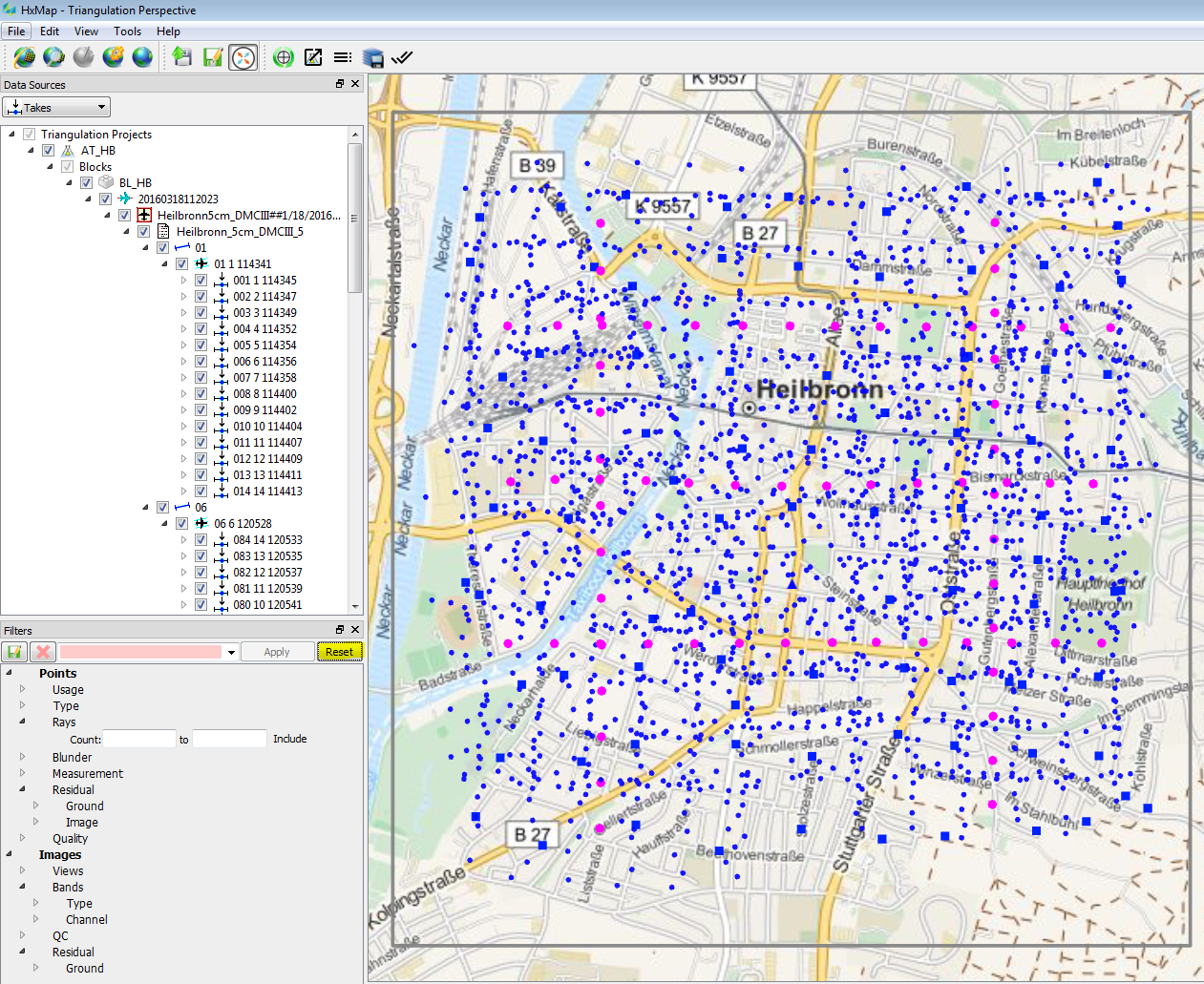Click the globe with grid toolbar icon

pyautogui.click(x=24, y=57)
